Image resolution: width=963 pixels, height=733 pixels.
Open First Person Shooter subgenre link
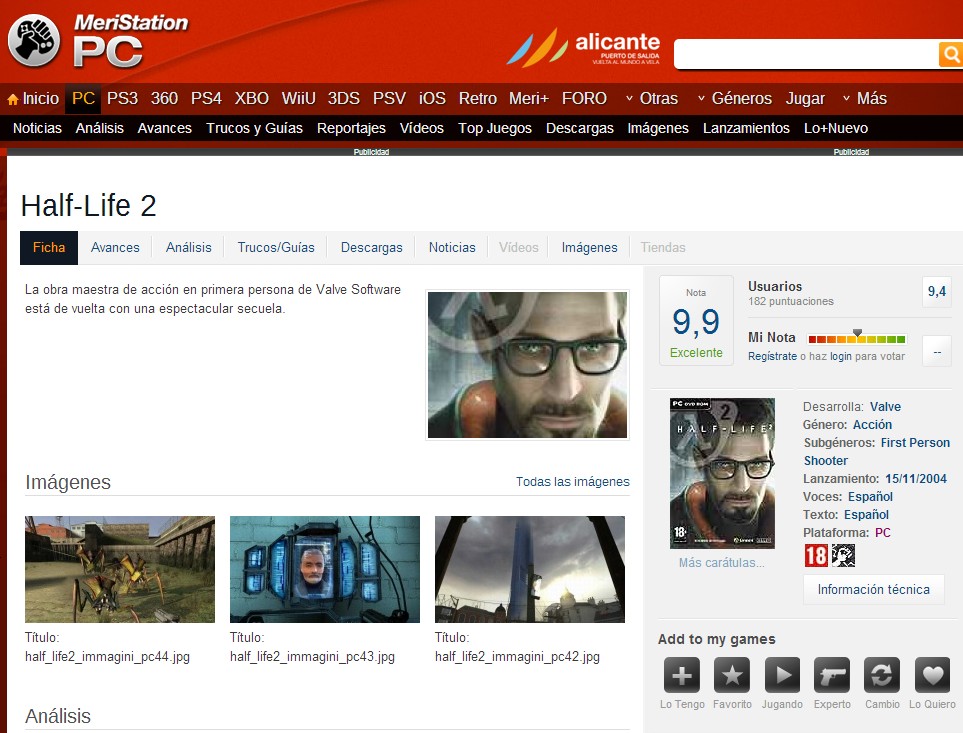(876, 451)
